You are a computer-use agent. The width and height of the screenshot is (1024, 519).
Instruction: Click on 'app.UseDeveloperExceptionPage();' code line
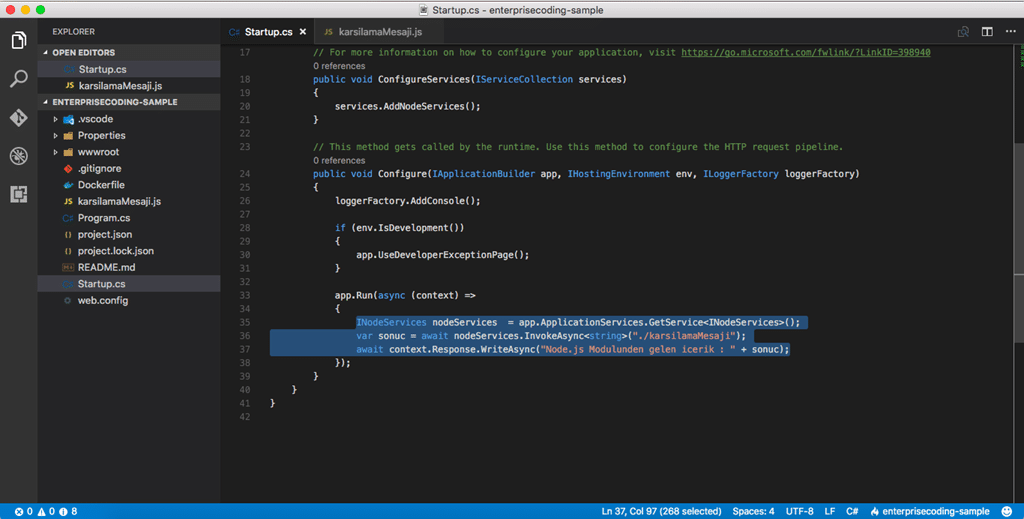442,255
